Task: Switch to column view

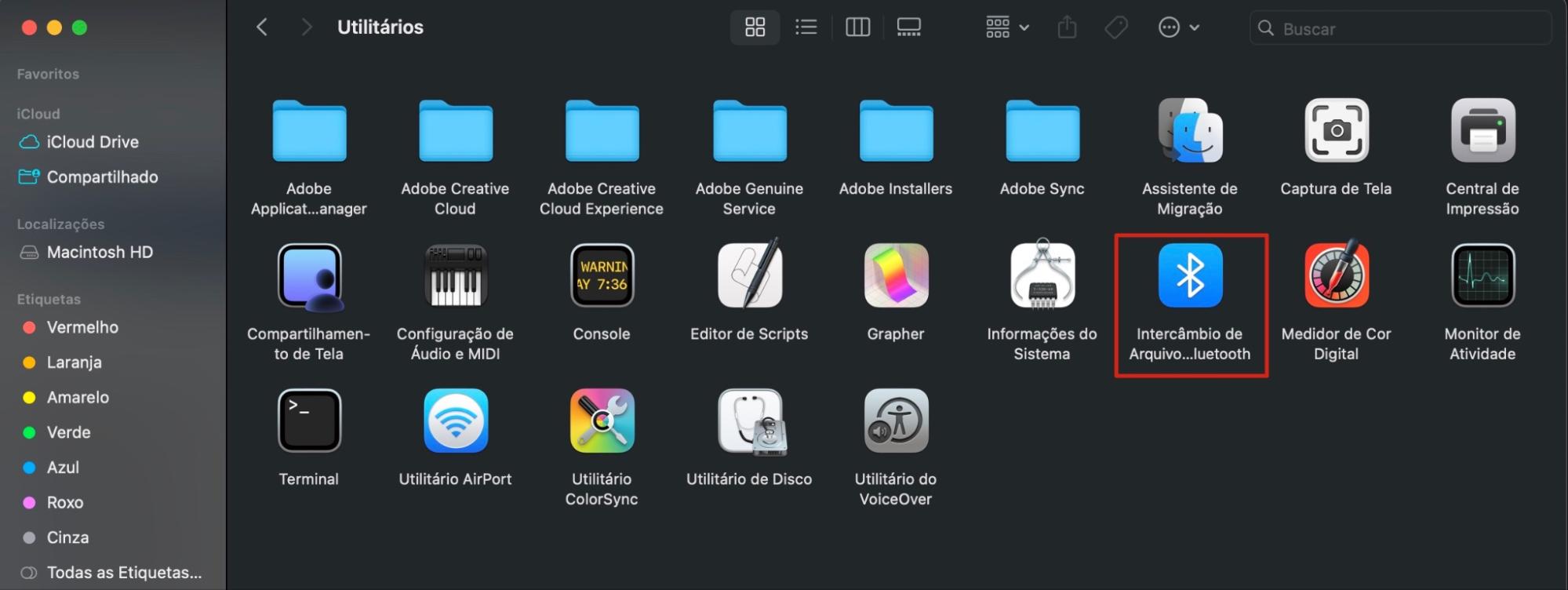Action: 857,27
